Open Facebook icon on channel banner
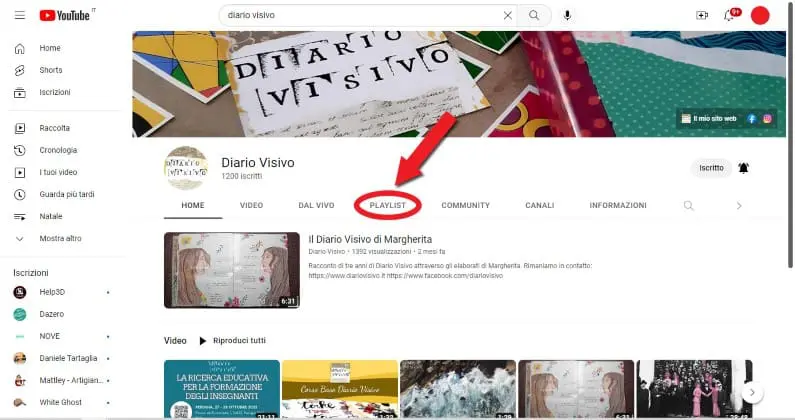Screen dimensions: 795x420 coord(752,118)
